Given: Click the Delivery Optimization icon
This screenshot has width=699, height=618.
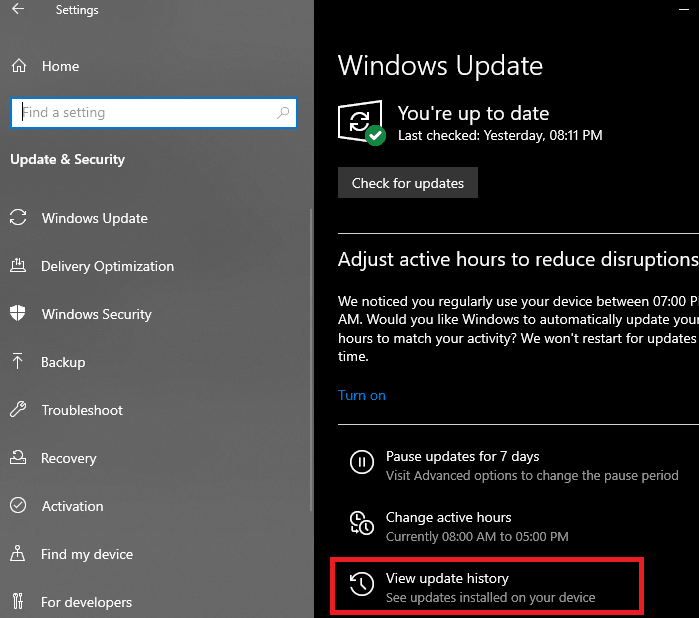Looking at the screenshot, I should 18,266.
